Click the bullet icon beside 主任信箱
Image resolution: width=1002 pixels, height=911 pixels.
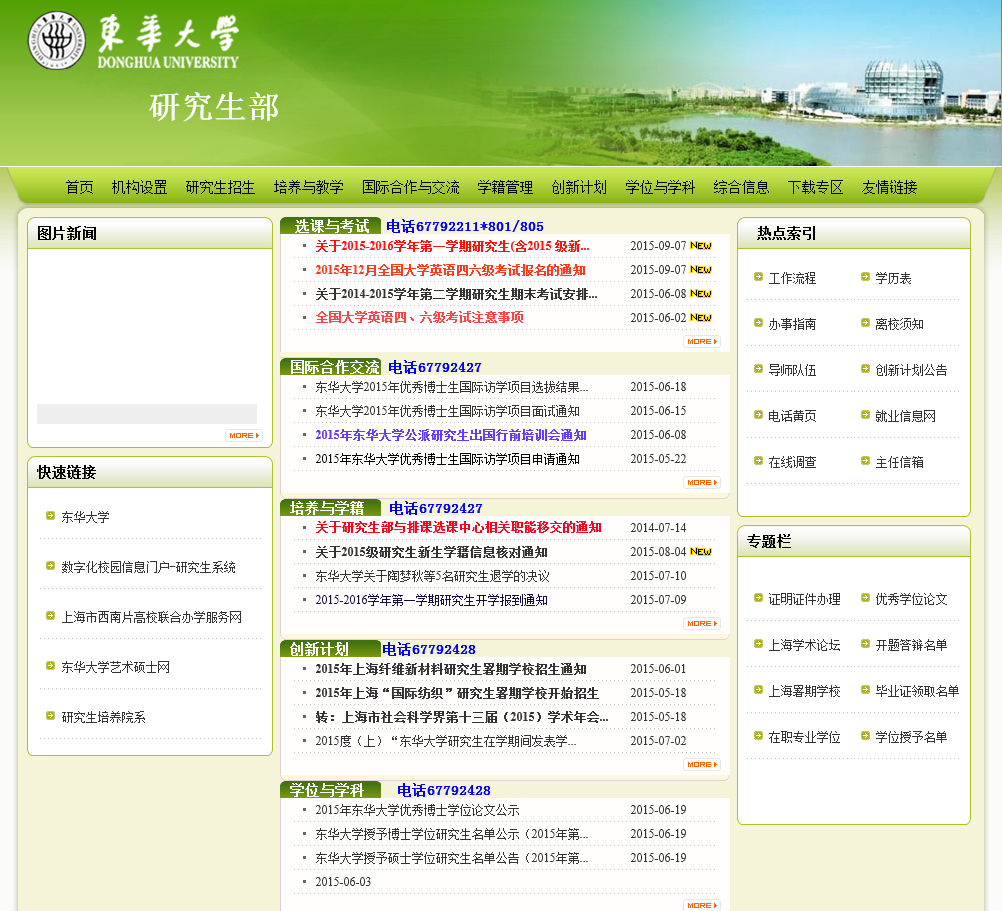click(x=865, y=461)
